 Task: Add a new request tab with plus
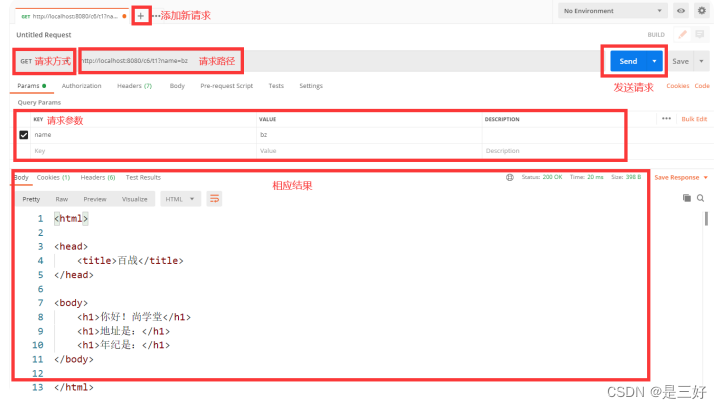141,16
